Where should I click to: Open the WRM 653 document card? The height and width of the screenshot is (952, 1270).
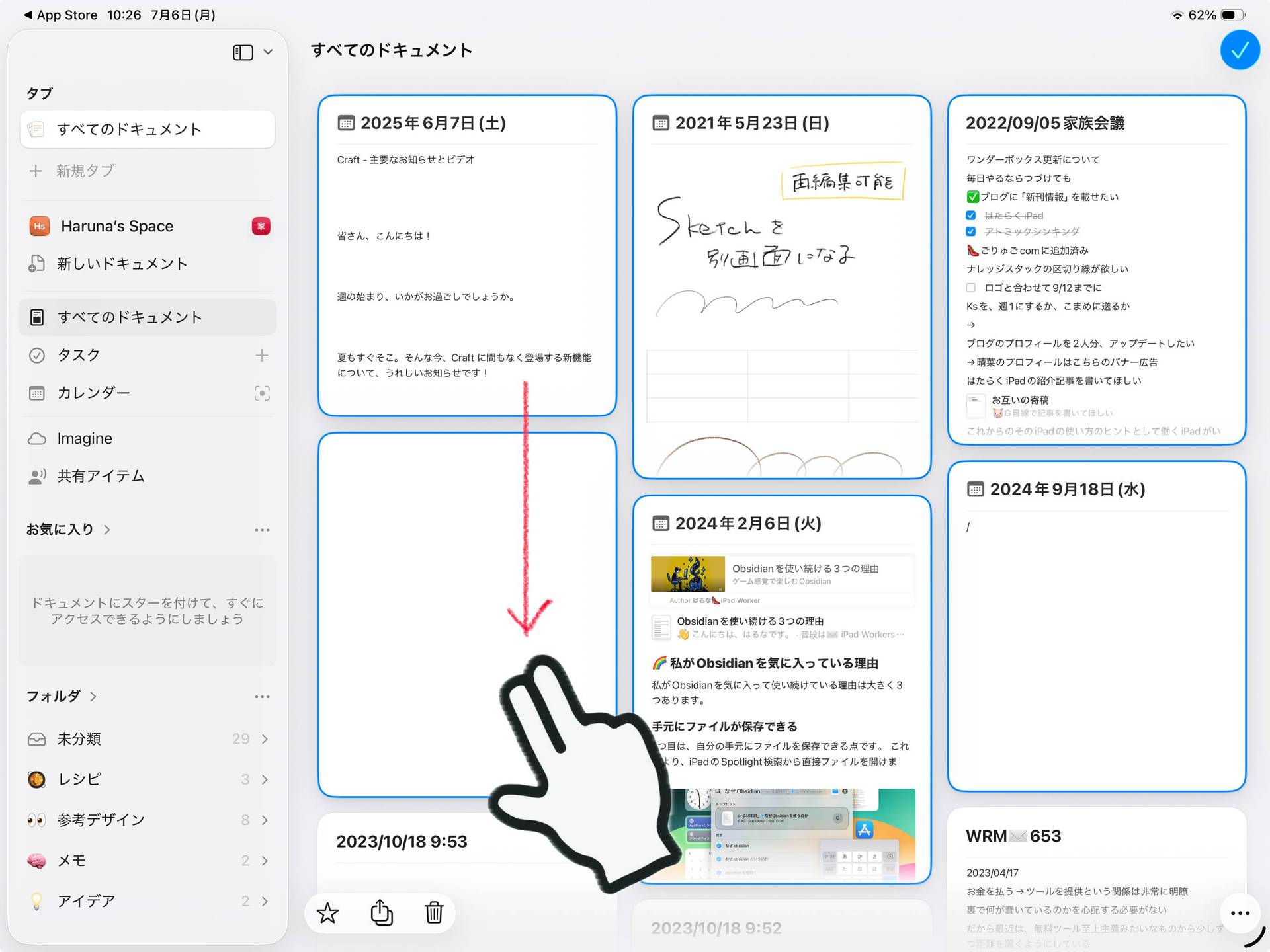(1097, 879)
